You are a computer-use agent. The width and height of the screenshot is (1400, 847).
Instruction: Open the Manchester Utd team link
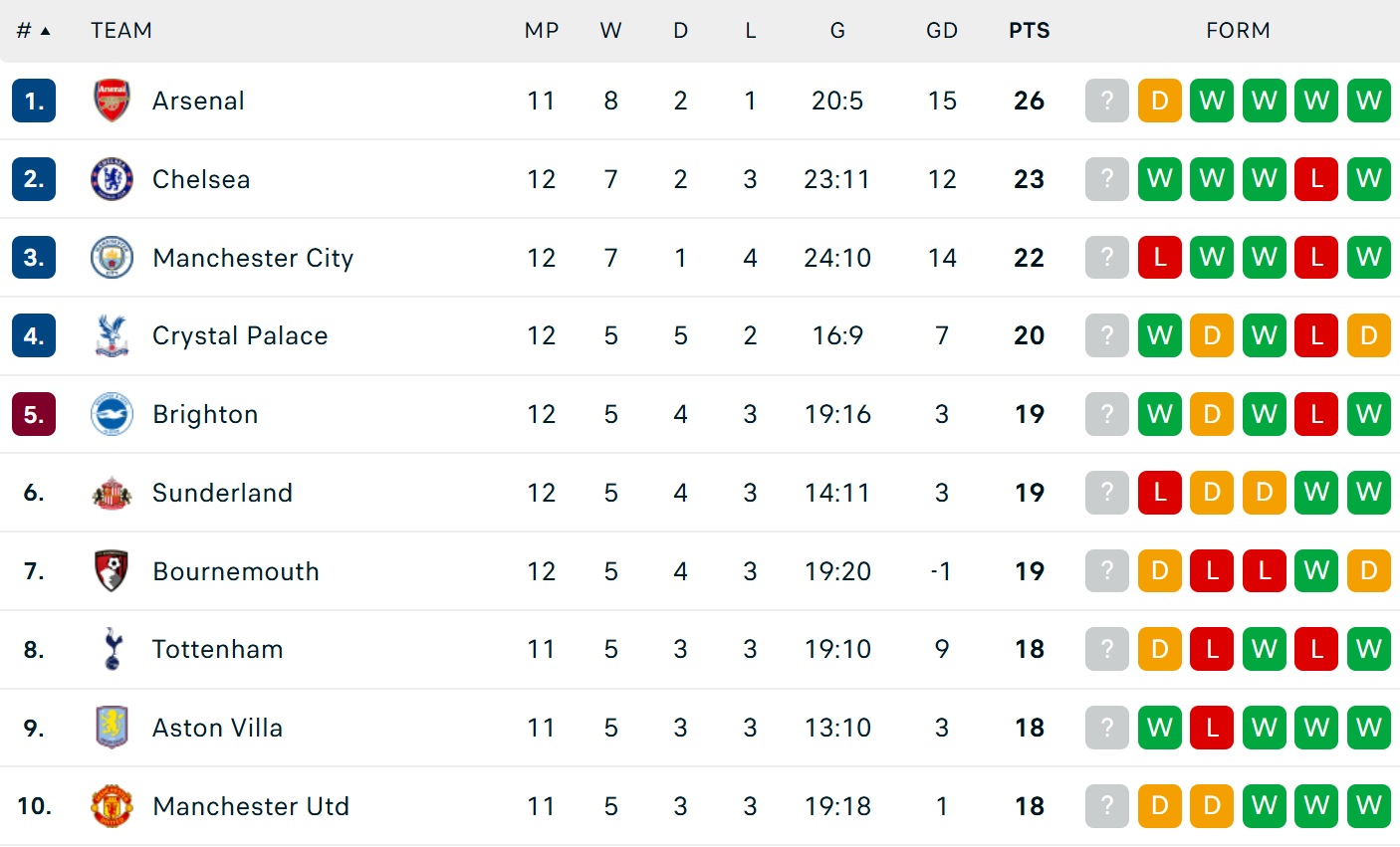coord(251,806)
